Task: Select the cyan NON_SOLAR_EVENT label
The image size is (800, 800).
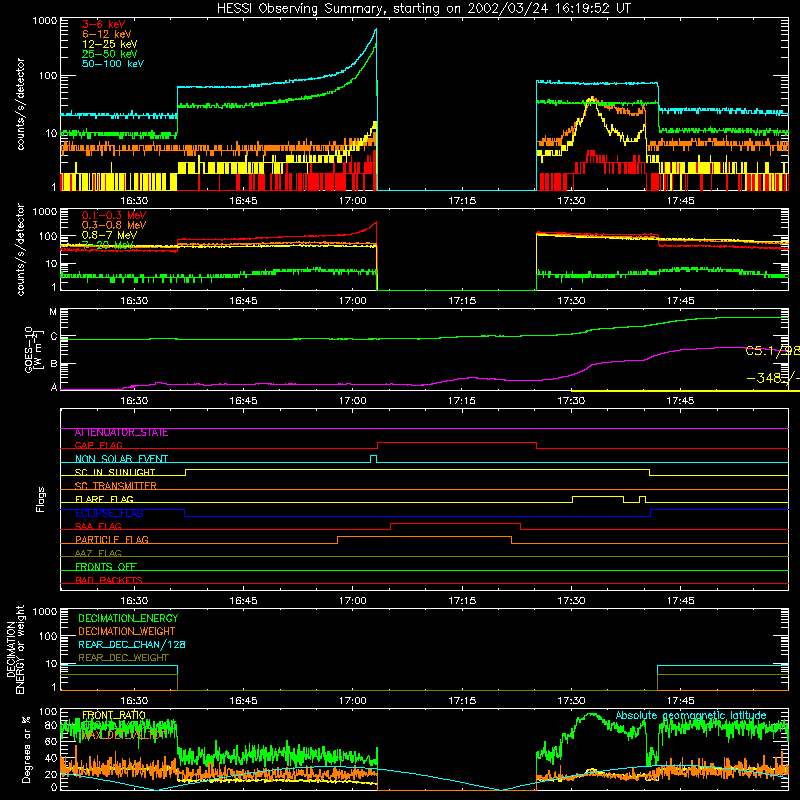Action: [x=121, y=459]
